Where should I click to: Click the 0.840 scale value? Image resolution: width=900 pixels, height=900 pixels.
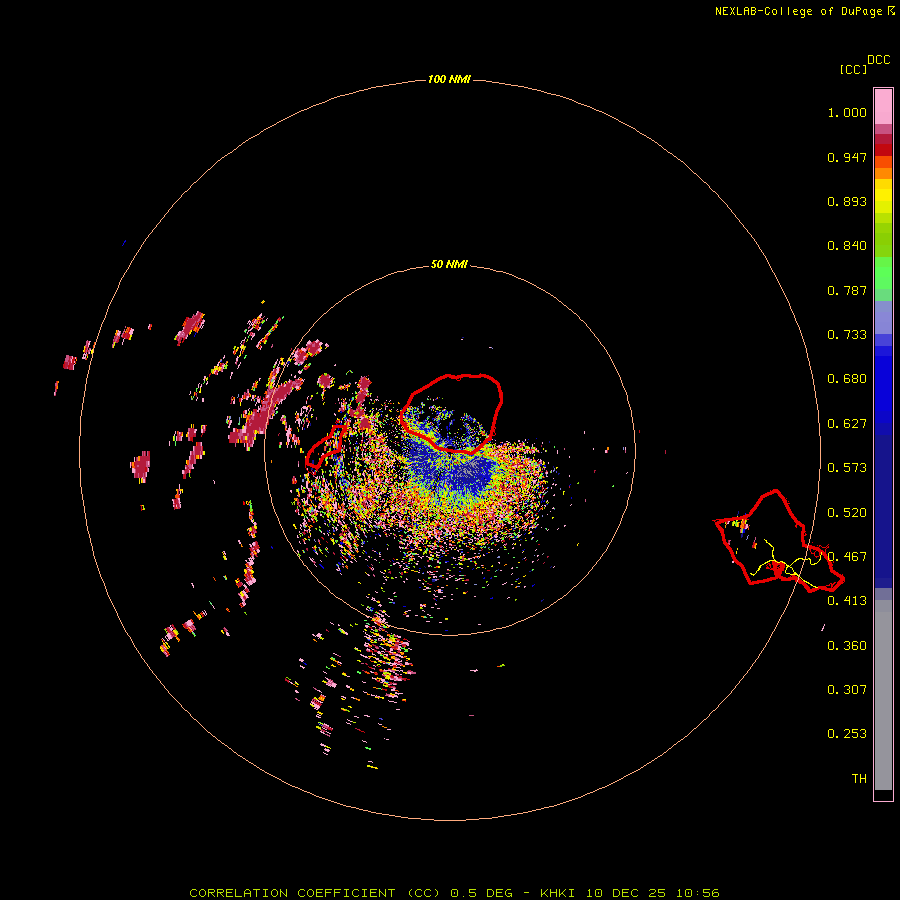[x=847, y=246]
